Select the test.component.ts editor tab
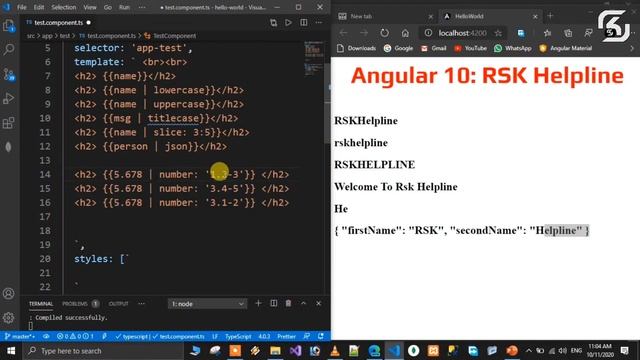 58,23
